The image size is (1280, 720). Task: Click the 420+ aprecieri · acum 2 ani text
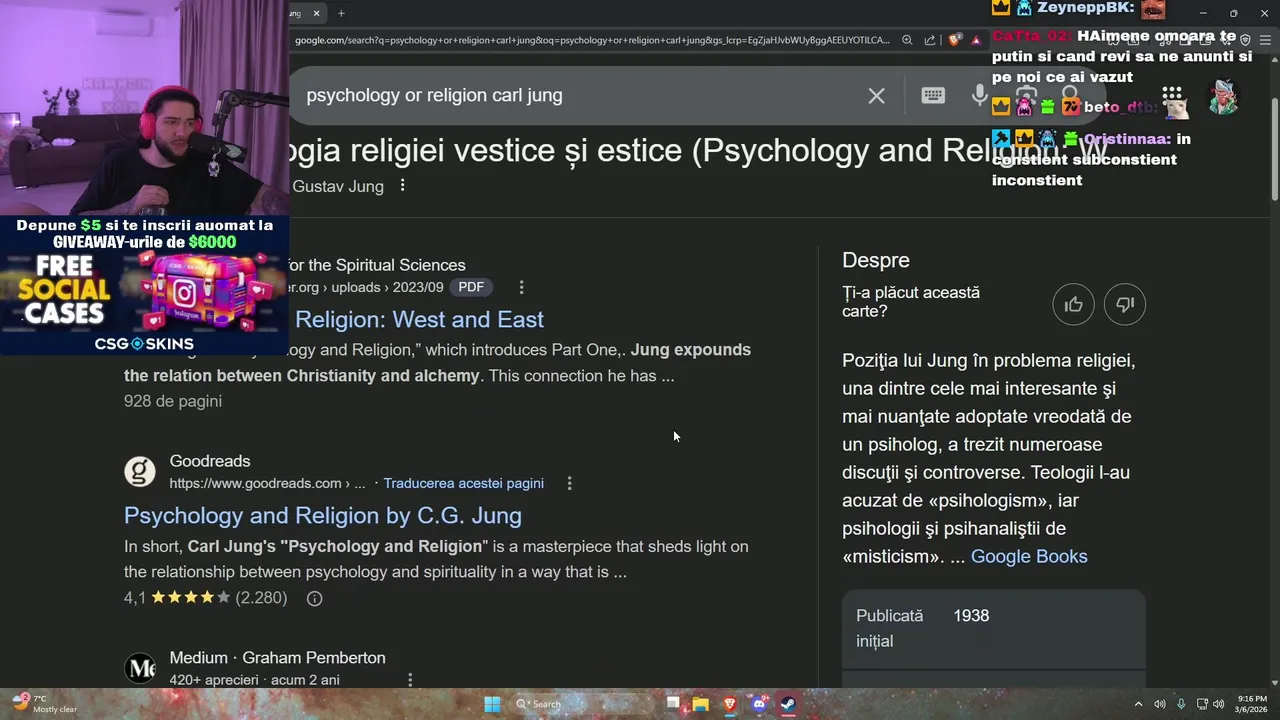[x=254, y=680]
